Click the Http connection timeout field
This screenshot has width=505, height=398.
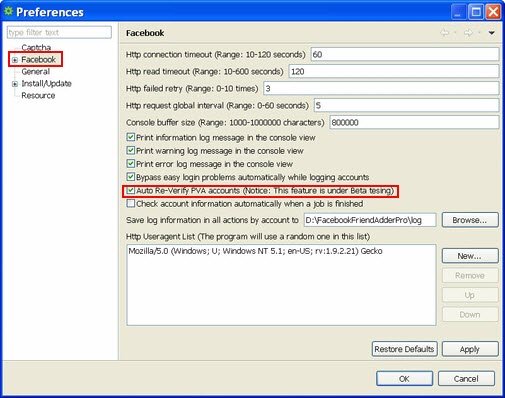(405, 54)
